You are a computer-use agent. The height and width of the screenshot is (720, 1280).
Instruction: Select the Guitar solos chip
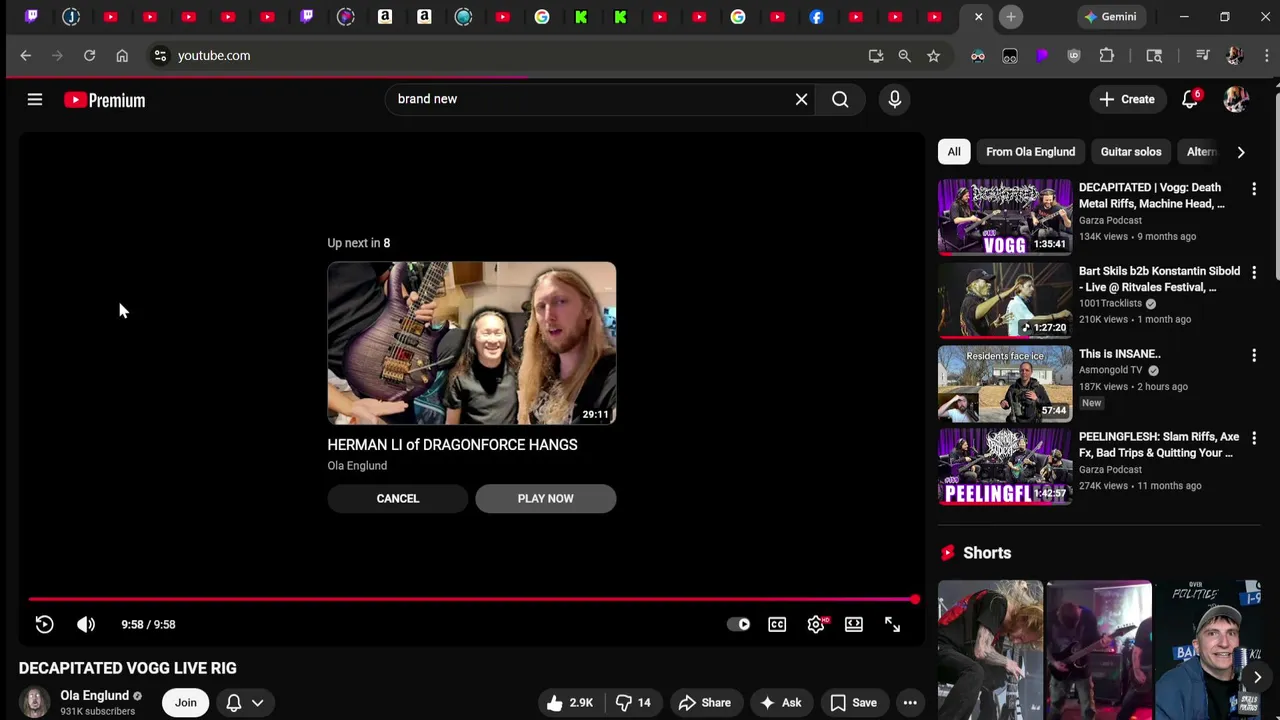(x=1131, y=152)
